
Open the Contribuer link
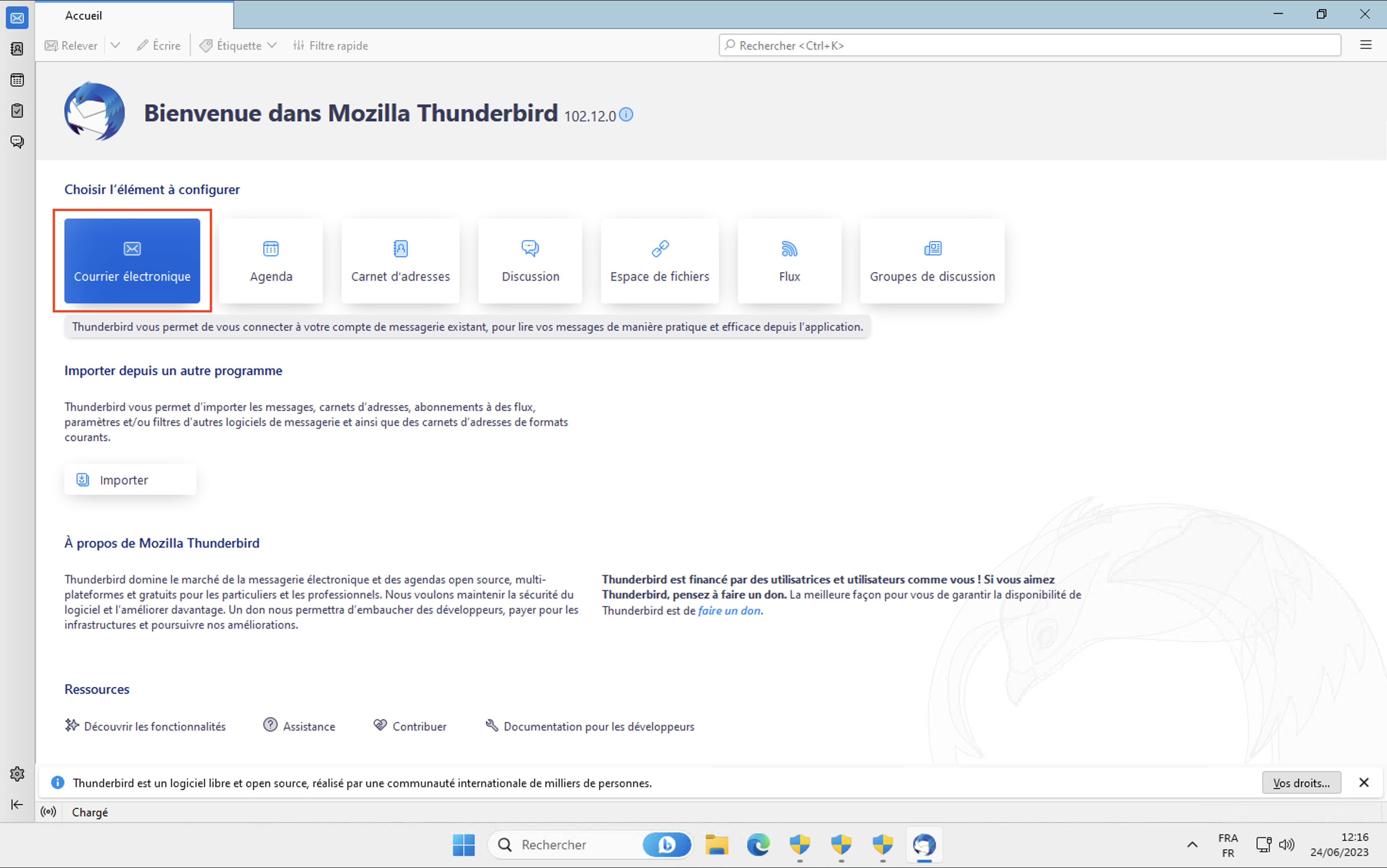click(410, 726)
